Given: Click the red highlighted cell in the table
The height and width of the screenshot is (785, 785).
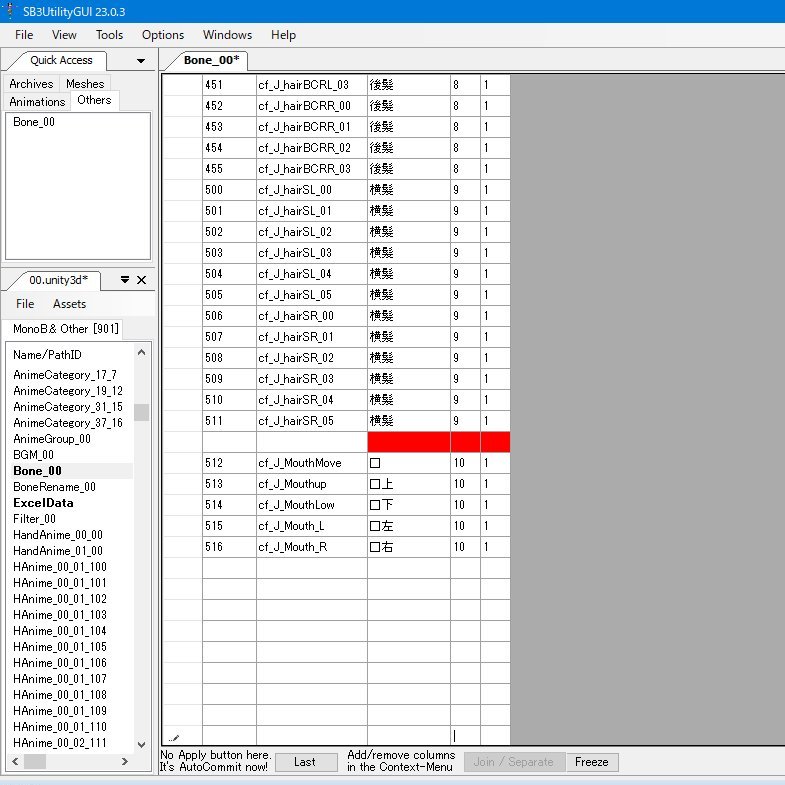Looking at the screenshot, I should 408,442.
